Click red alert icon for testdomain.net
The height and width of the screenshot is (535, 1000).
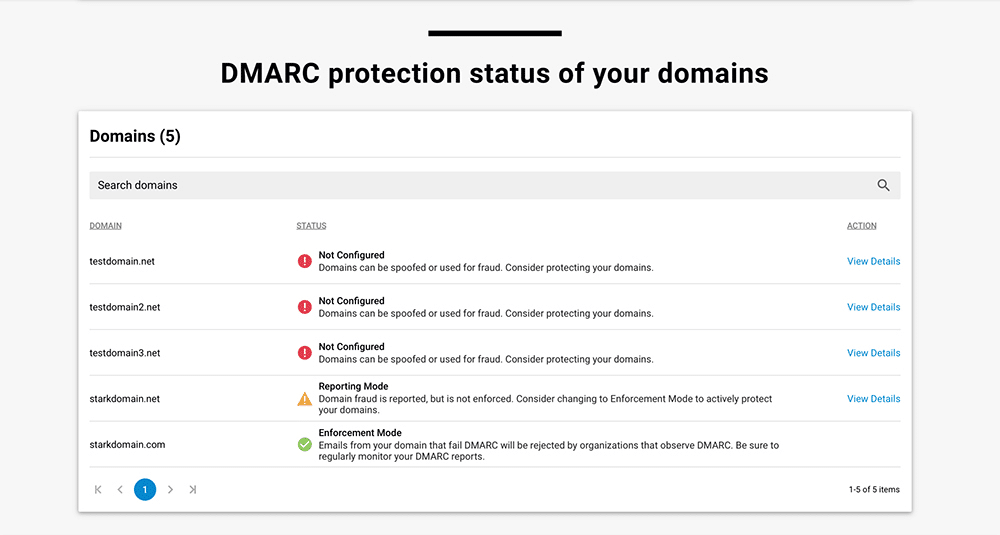(305, 261)
